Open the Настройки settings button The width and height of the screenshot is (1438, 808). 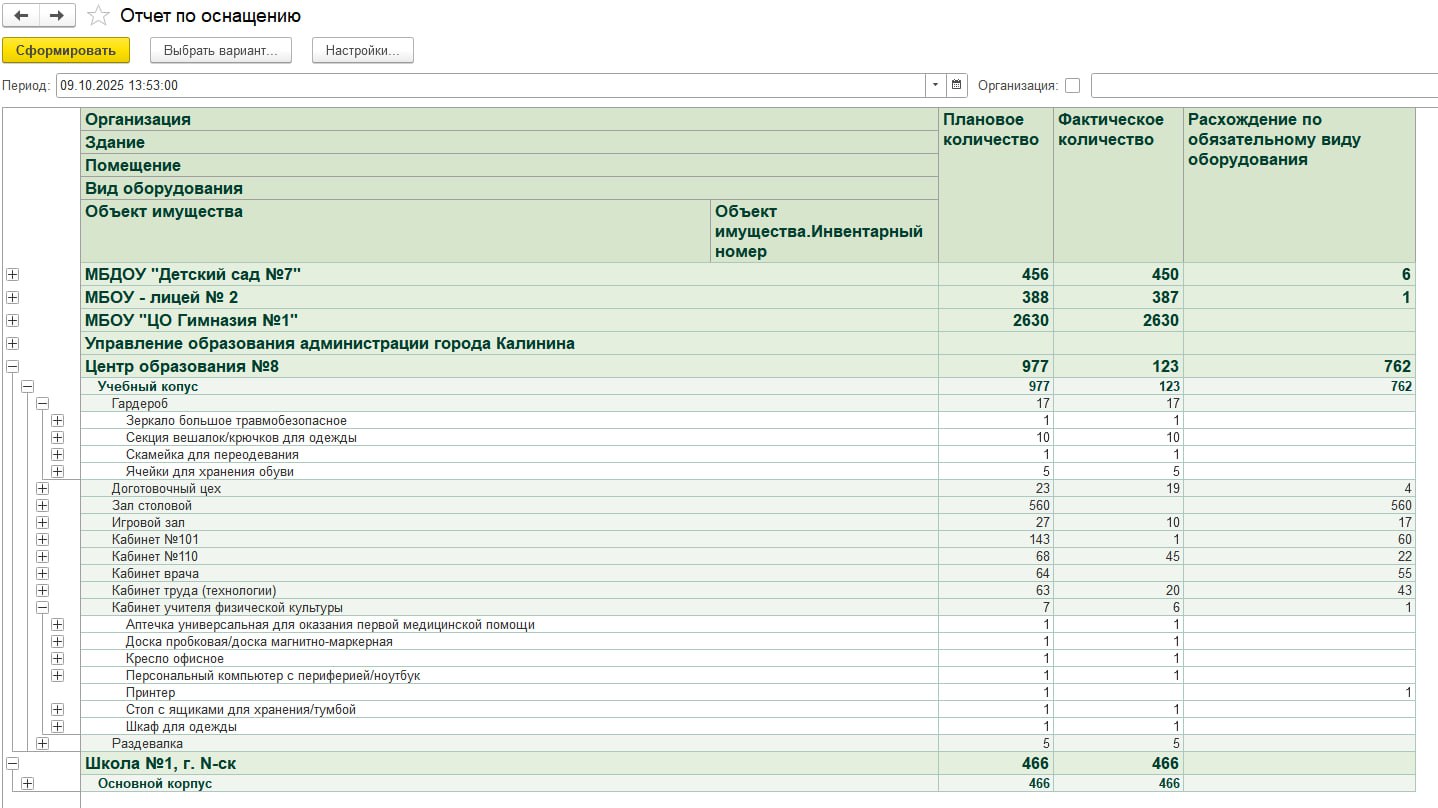click(362, 50)
